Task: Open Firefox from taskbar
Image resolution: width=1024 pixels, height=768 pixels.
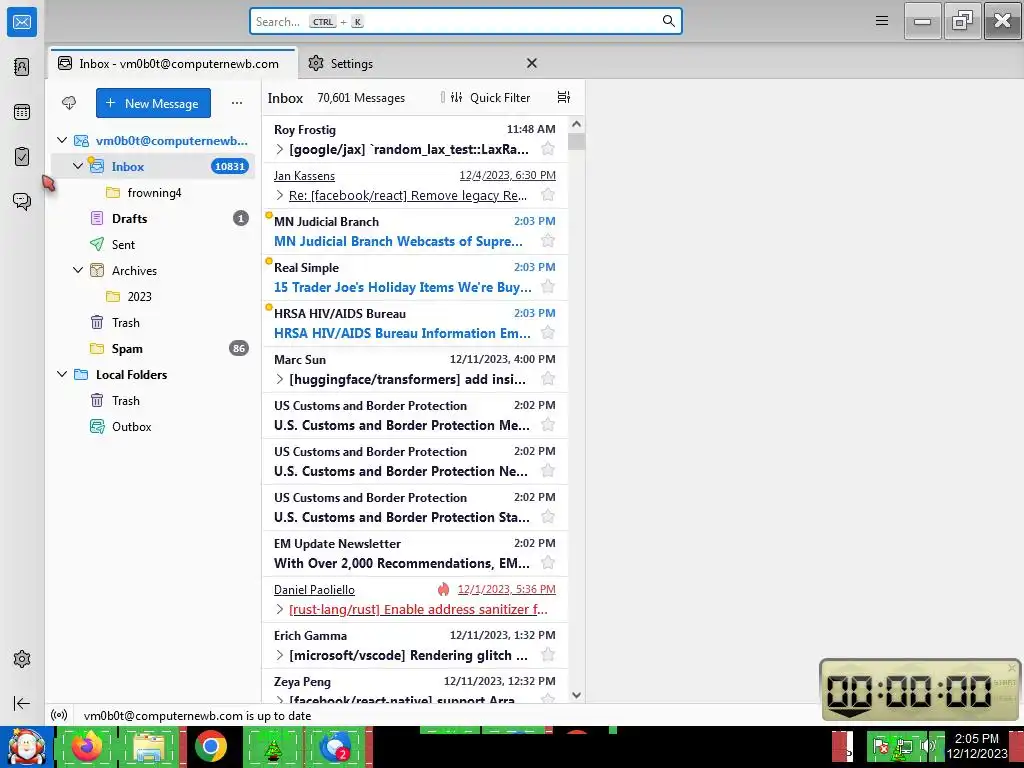Action: [x=87, y=746]
